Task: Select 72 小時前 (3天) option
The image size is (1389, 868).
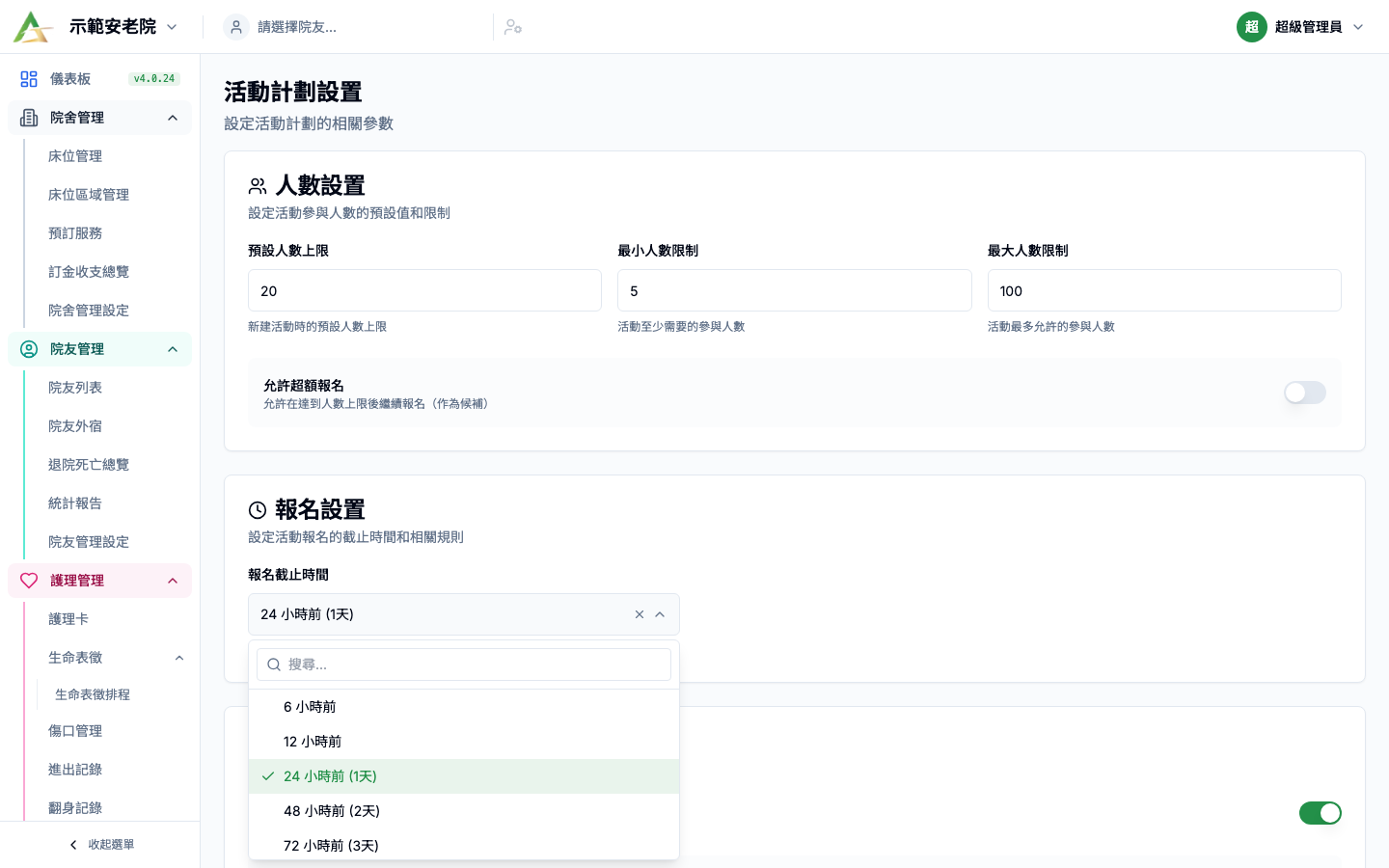Action: [x=464, y=845]
